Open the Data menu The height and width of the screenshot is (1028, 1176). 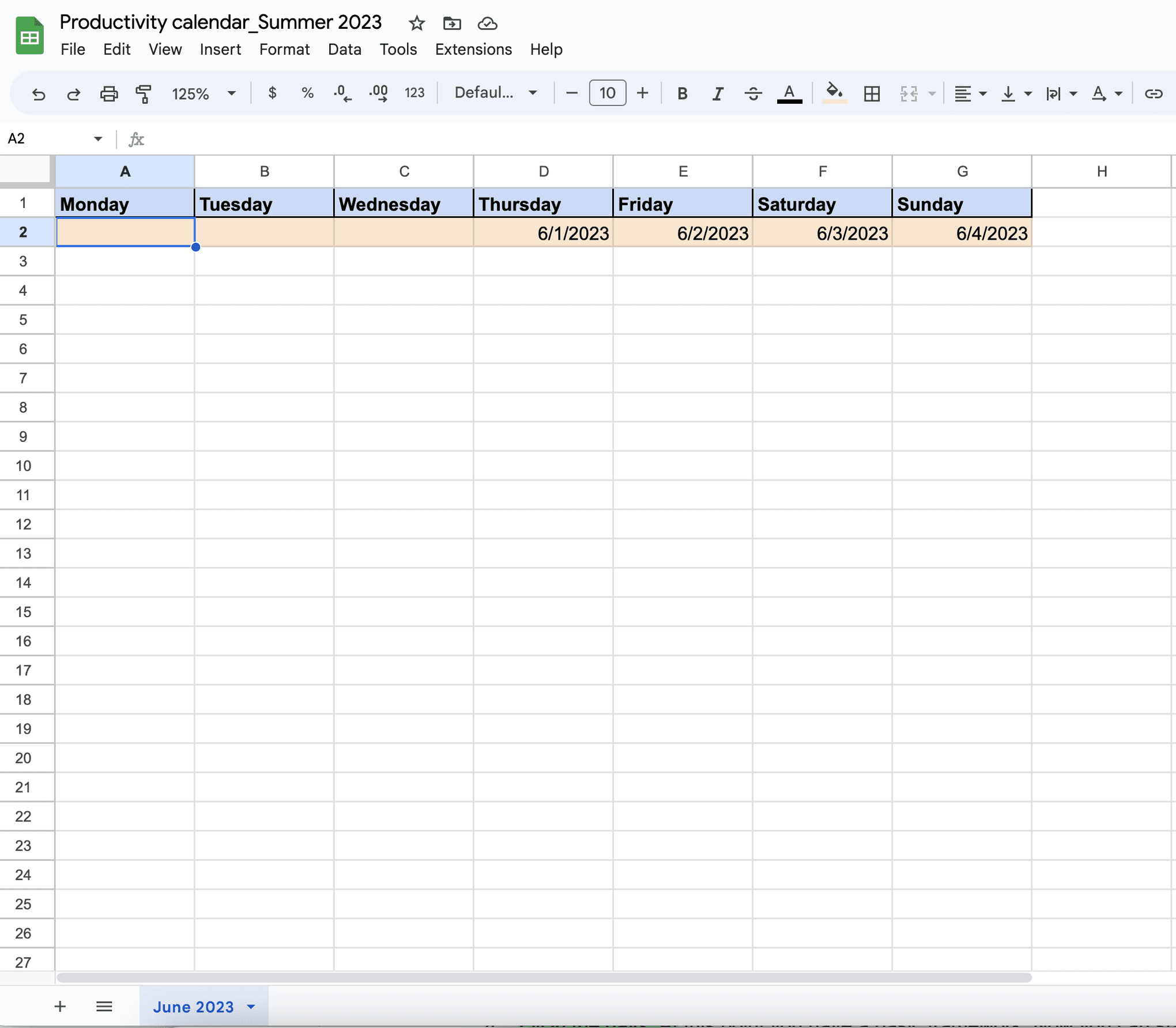pos(344,50)
